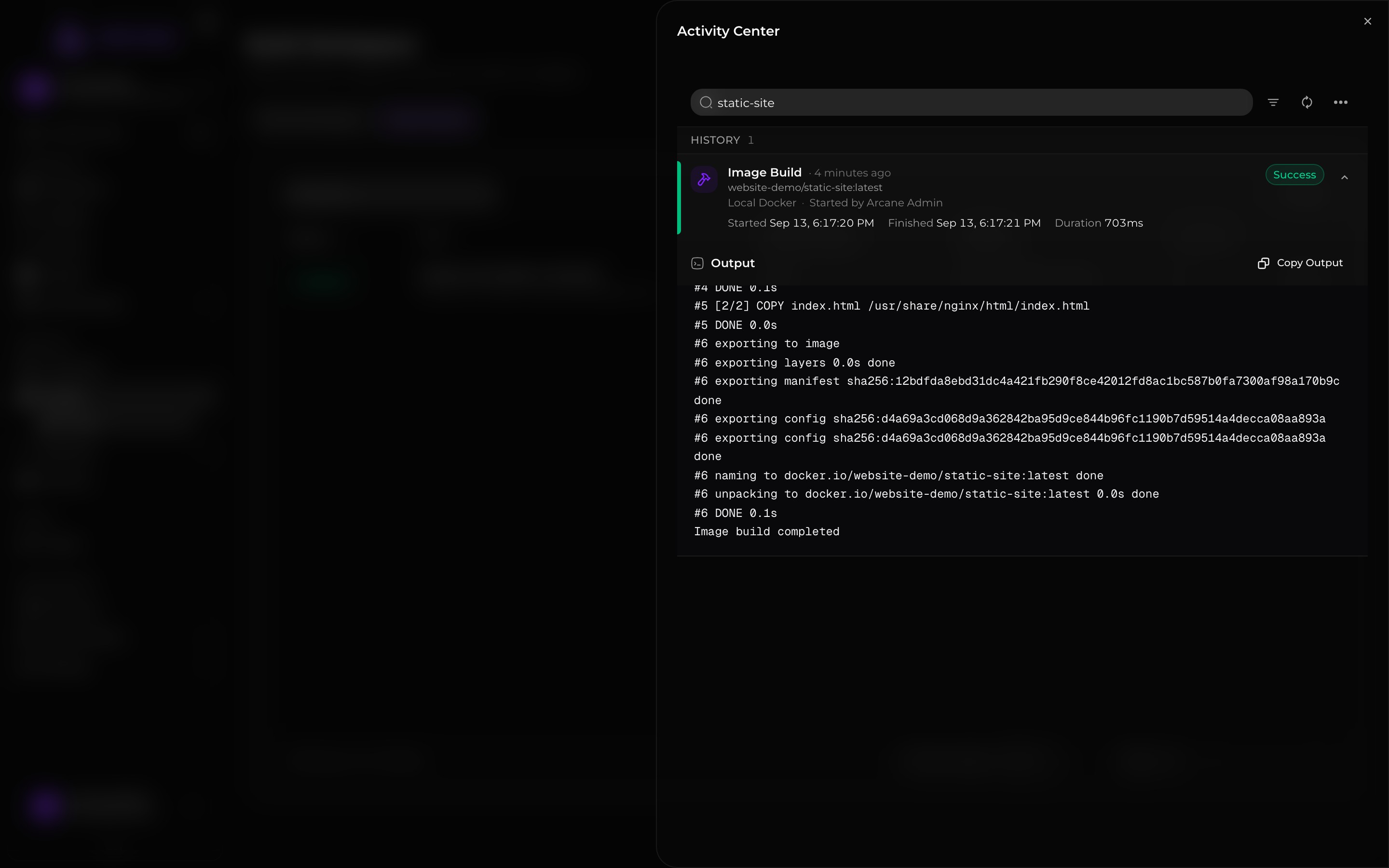Image resolution: width=1389 pixels, height=868 pixels.
Task: Click the Success status badge
Action: coord(1294,175)
